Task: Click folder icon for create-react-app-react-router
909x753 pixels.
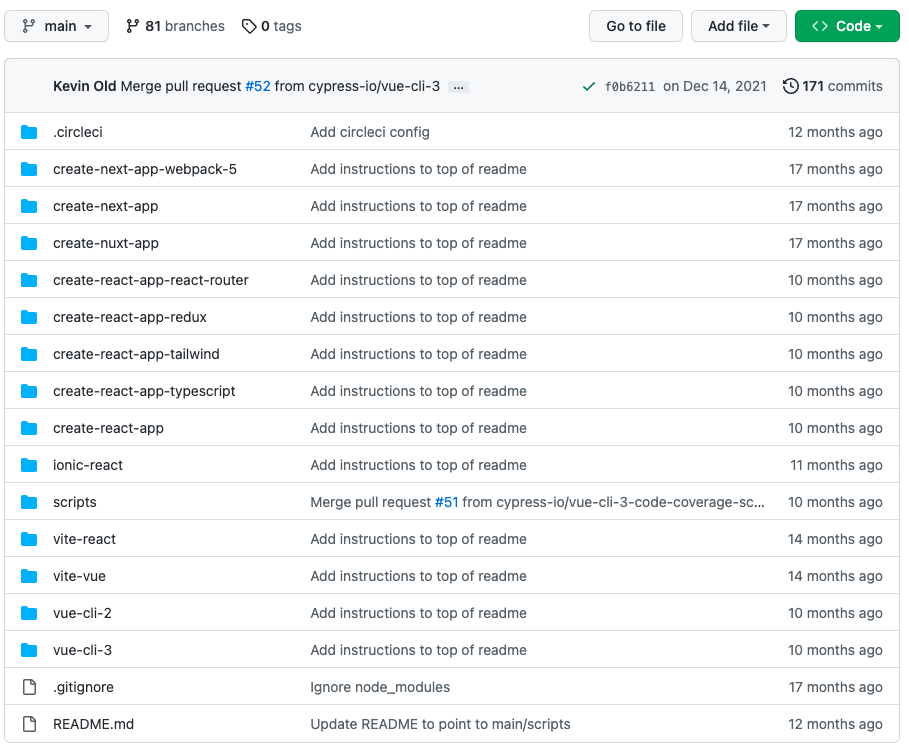Action: (29, 281)
